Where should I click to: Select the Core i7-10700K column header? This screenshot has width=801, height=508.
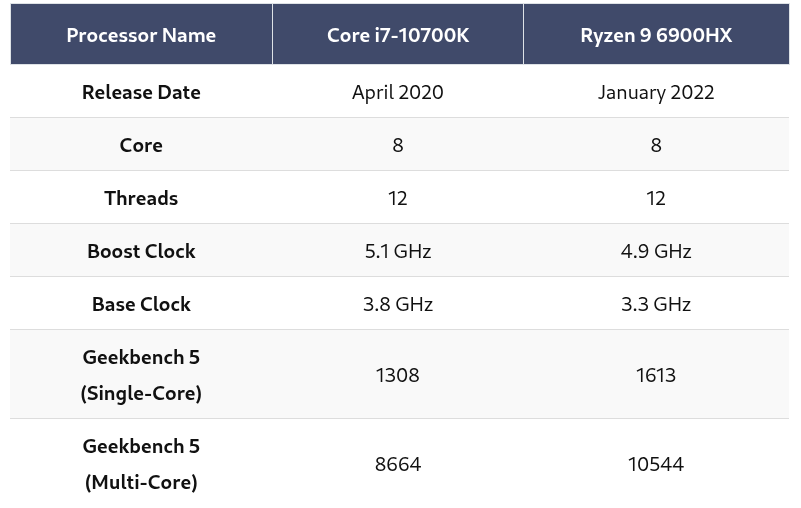(398, 35)
